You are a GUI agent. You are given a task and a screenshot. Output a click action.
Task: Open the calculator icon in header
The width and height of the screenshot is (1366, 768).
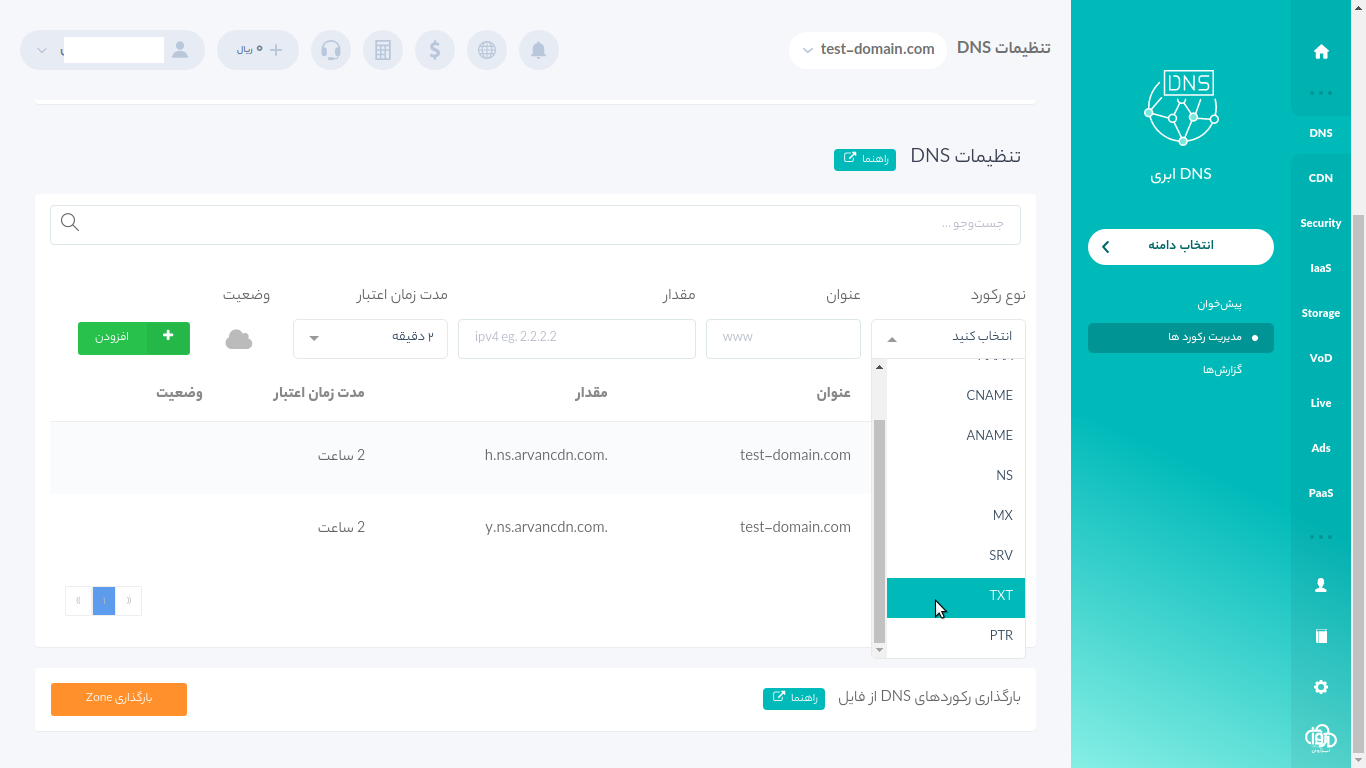pyautogui.click(x=383, y=50)
